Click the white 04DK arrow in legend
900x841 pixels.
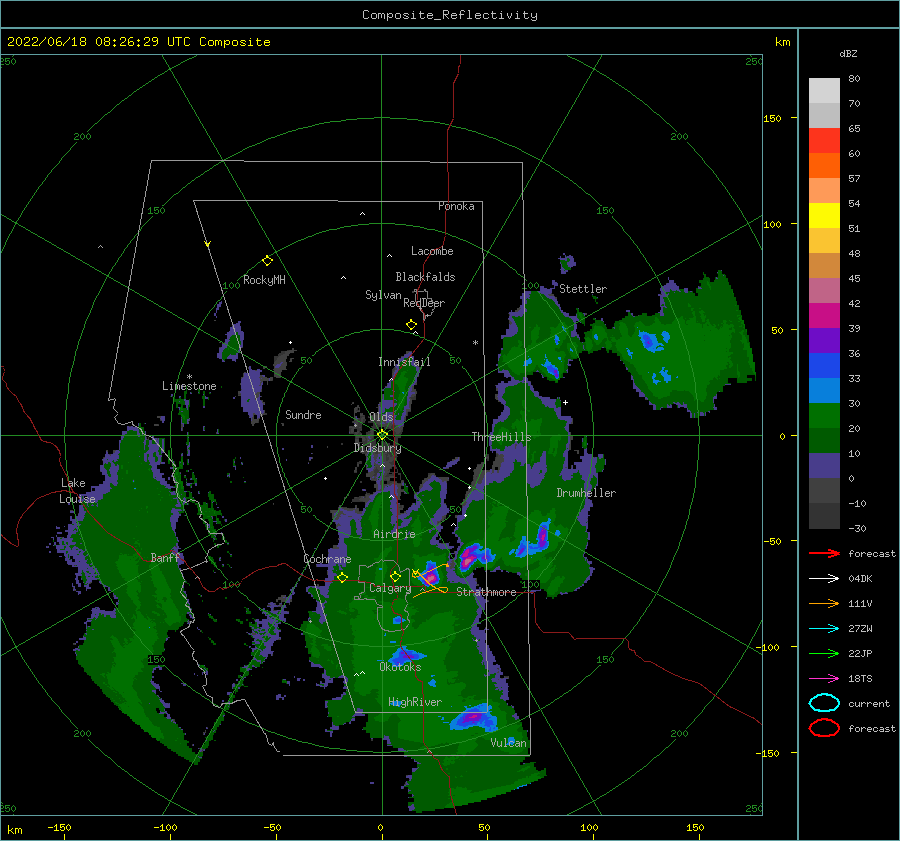(x=825, y=579)
